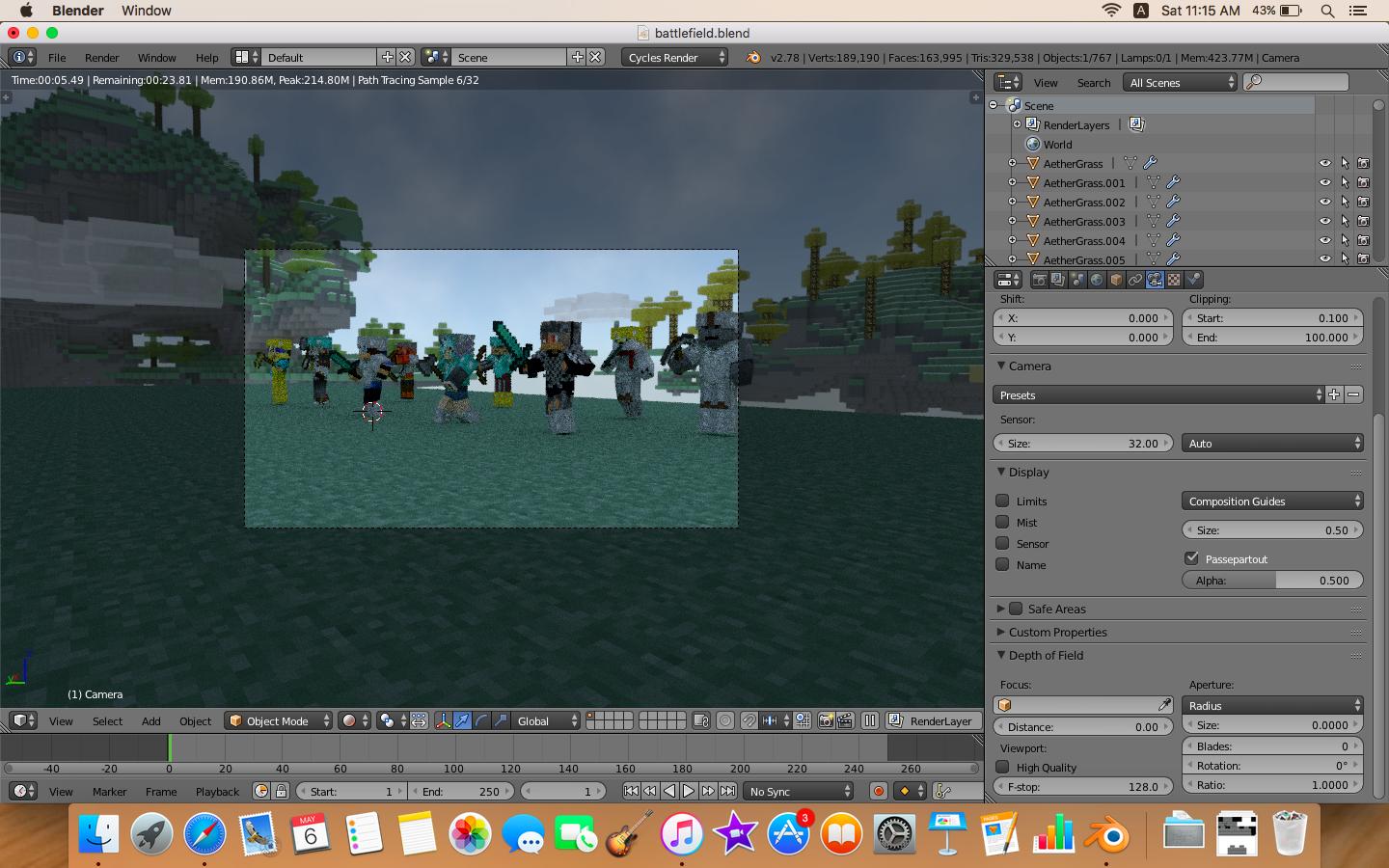Click the rotate manipulator arc icon
The height and width of the screenshot is (868, 1389).
pyautogui.click(x=481, y=720)
